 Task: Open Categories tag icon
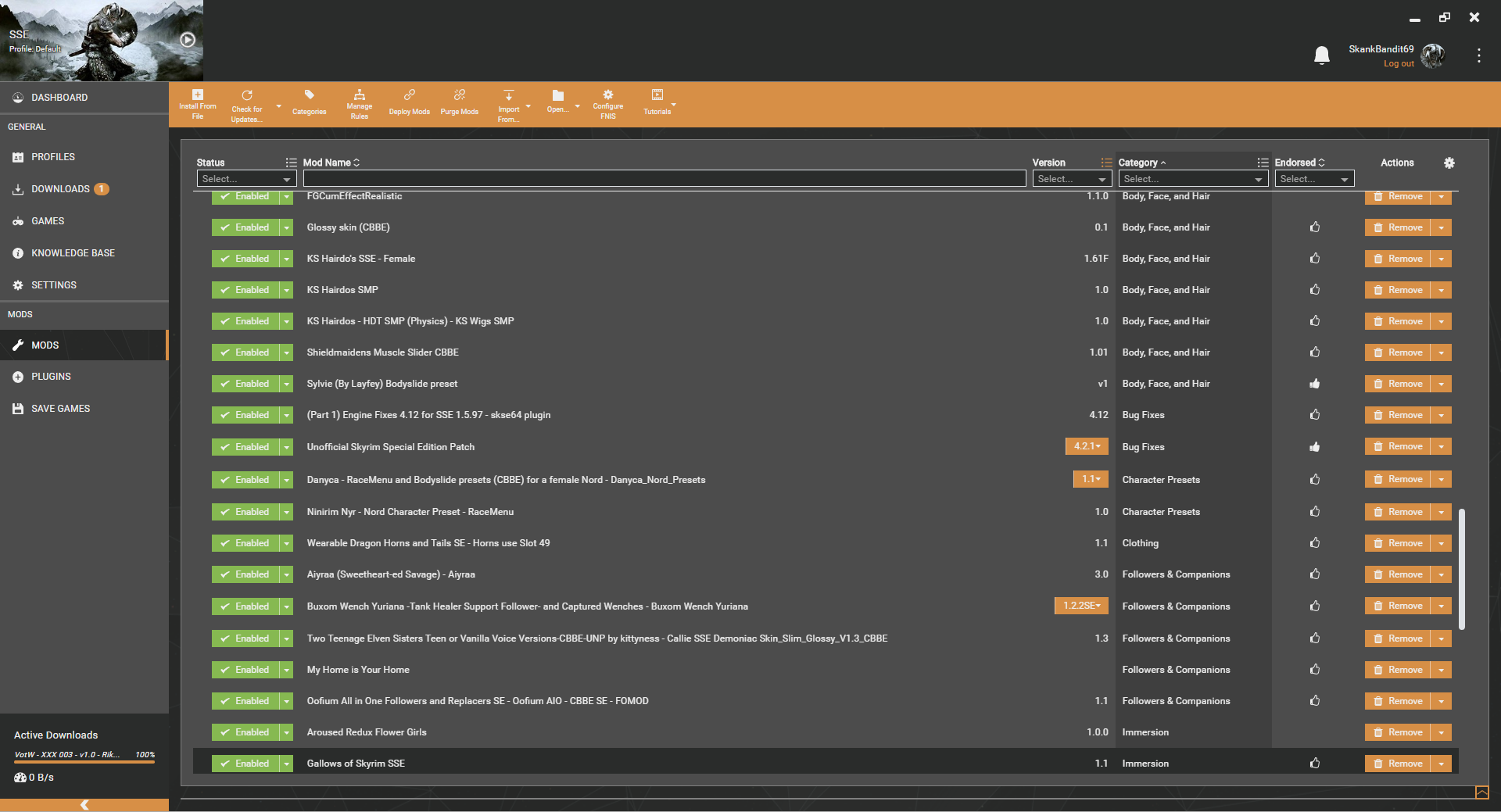[x=310, y=95]
